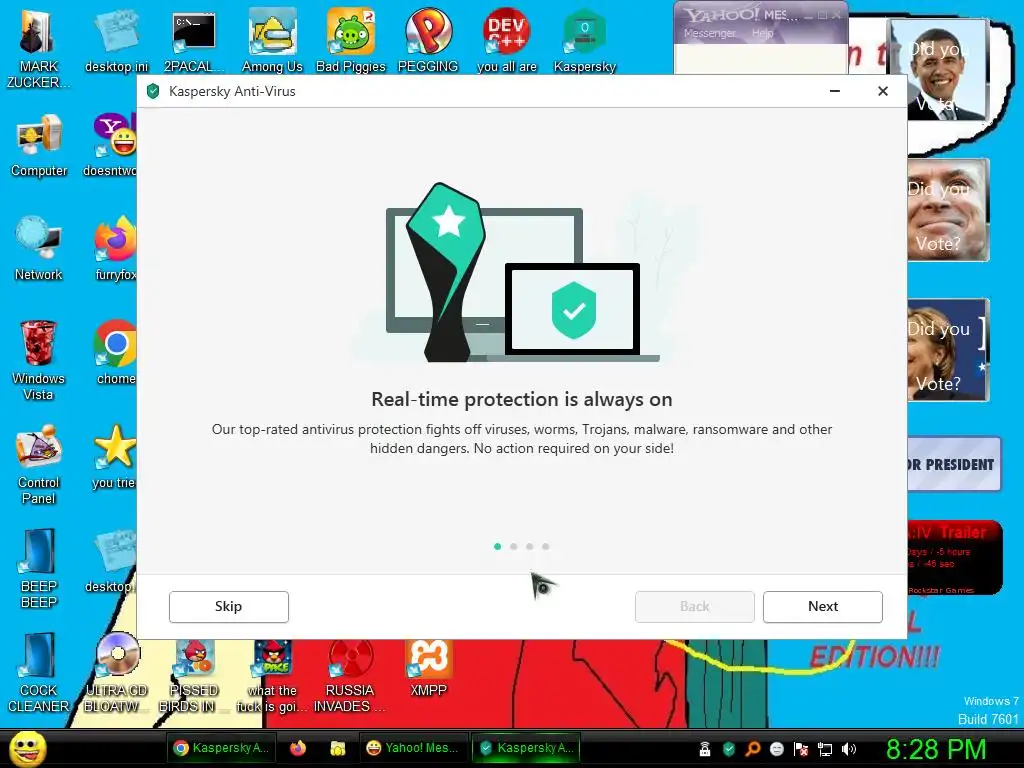Open the 'you trie' star shortcut
This screenshot has width=1024, height=768.
click(x=114, y=457)
